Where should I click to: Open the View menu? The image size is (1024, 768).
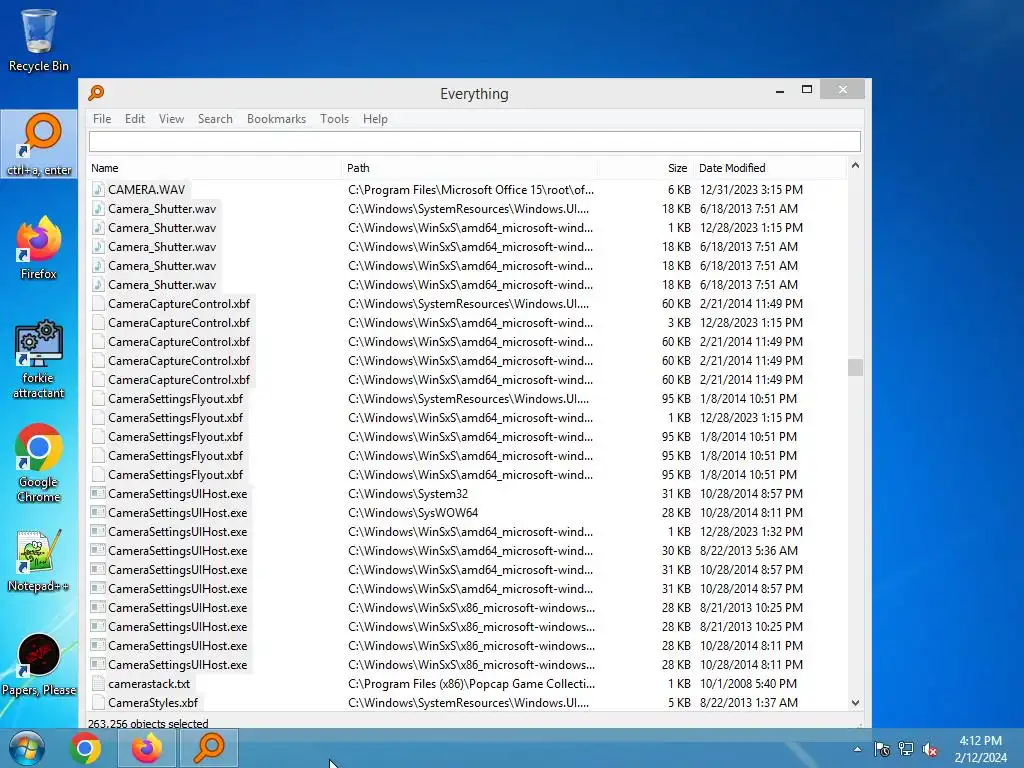point(171,119)
